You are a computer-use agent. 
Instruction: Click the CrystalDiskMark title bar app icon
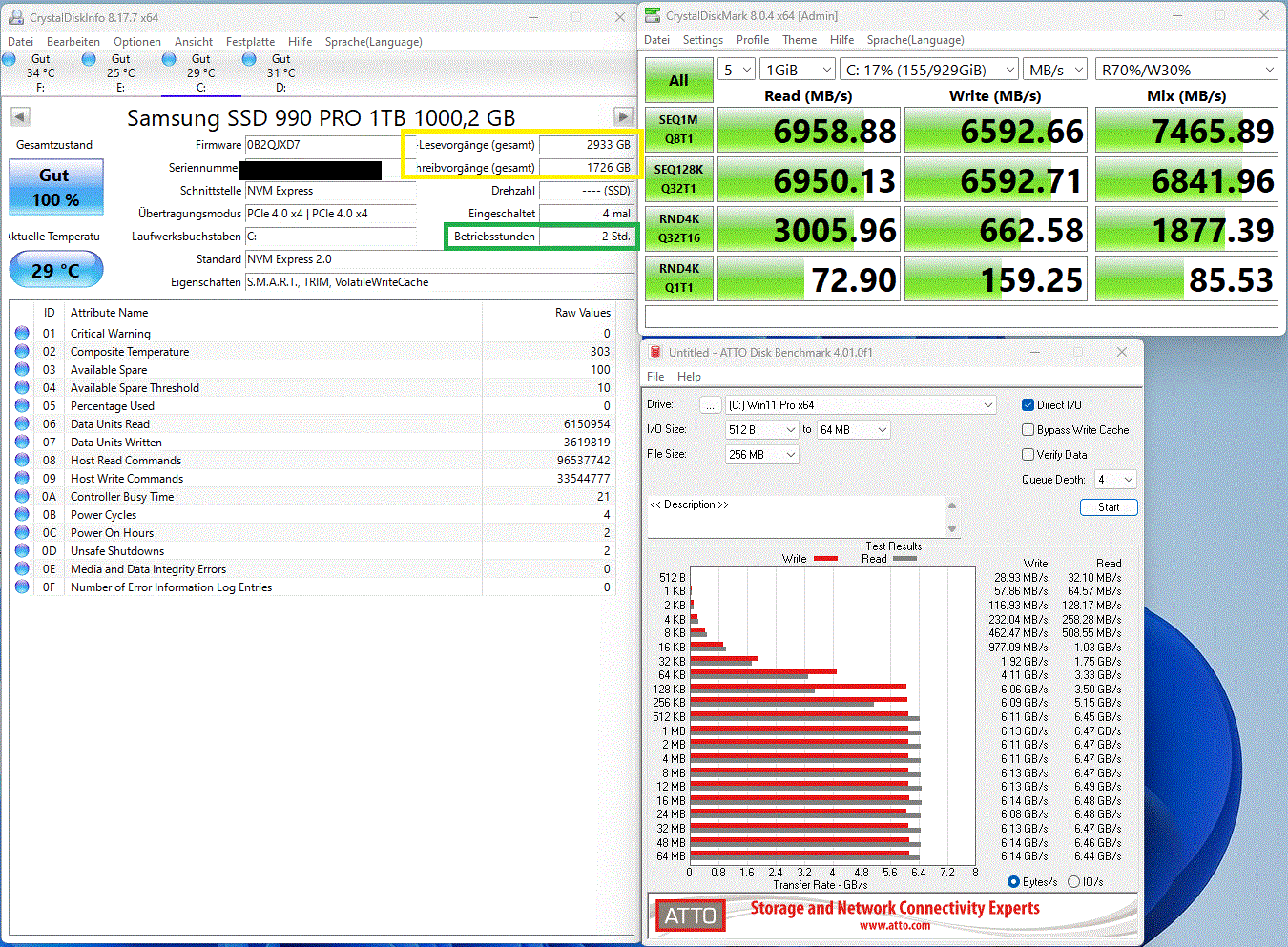[653, 15]
